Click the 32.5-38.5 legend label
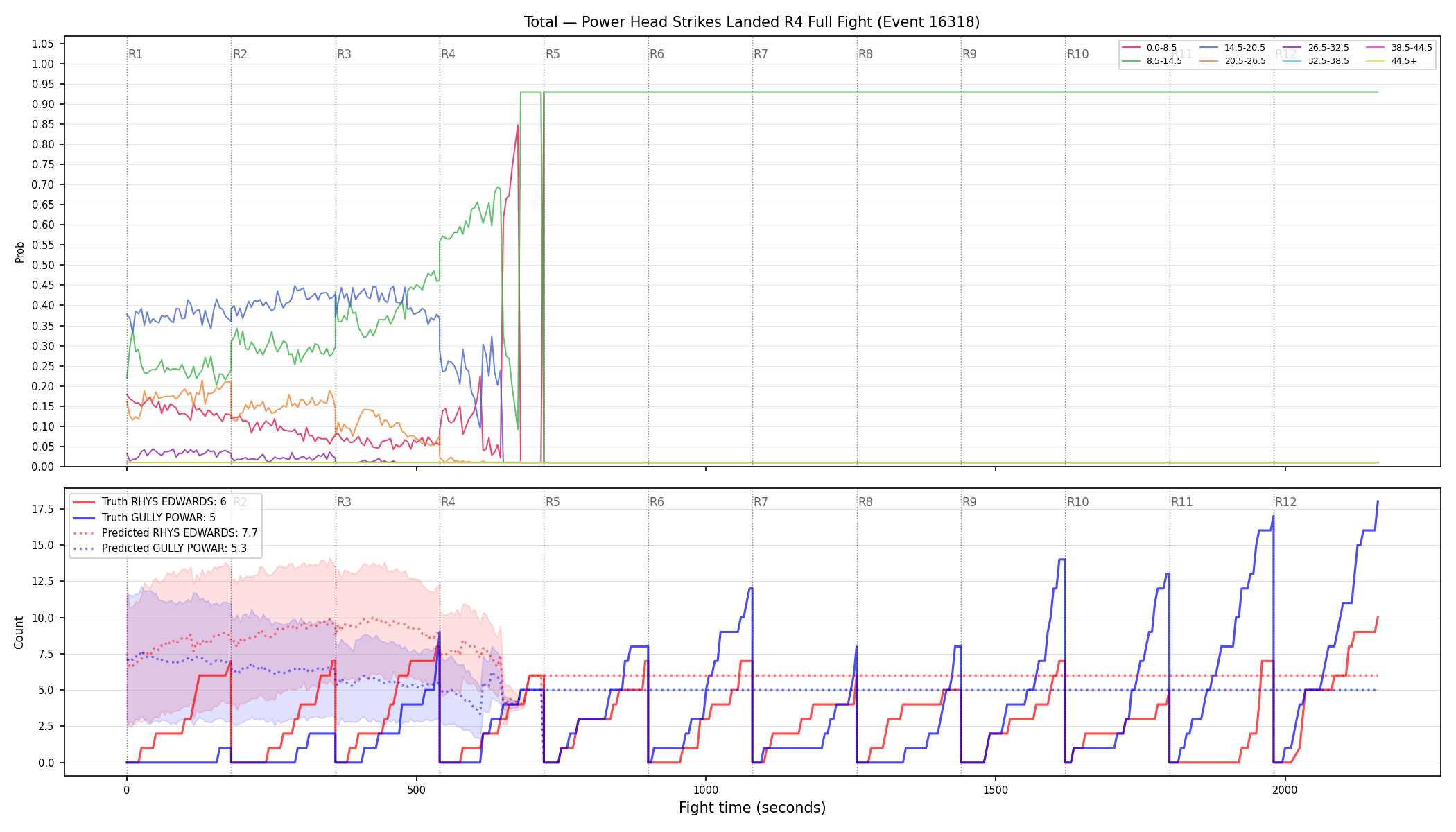 [1328, 61]
